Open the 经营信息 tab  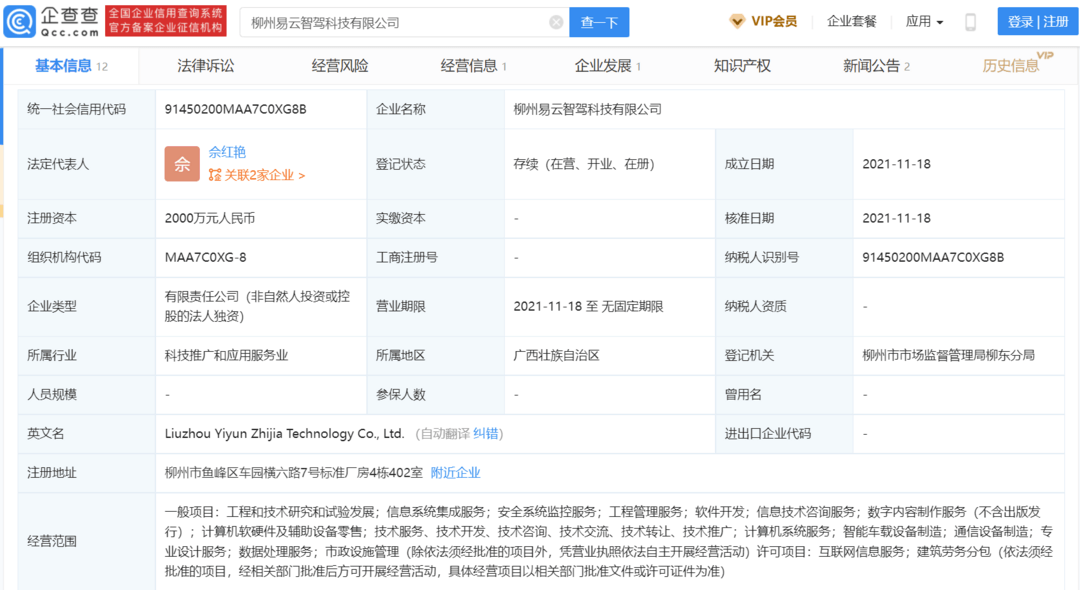point(473,66)
